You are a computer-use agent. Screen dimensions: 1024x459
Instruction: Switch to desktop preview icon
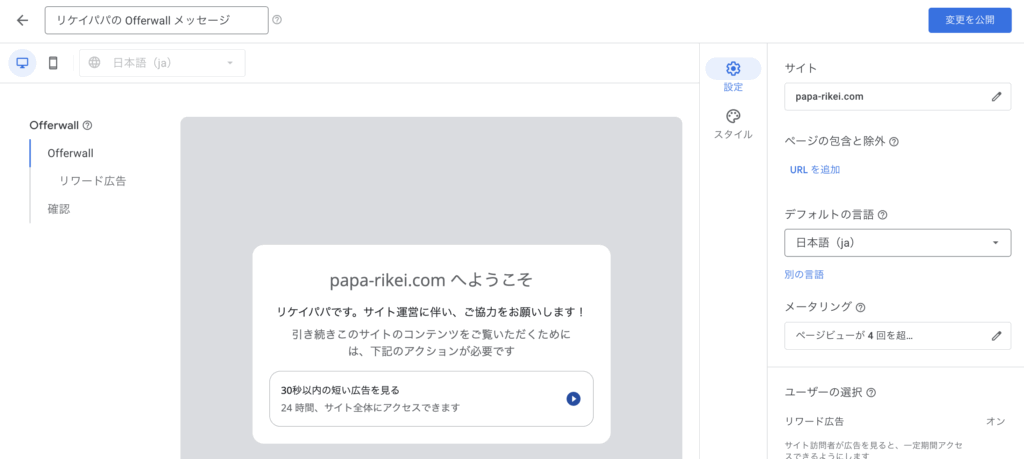coord(22,63)
